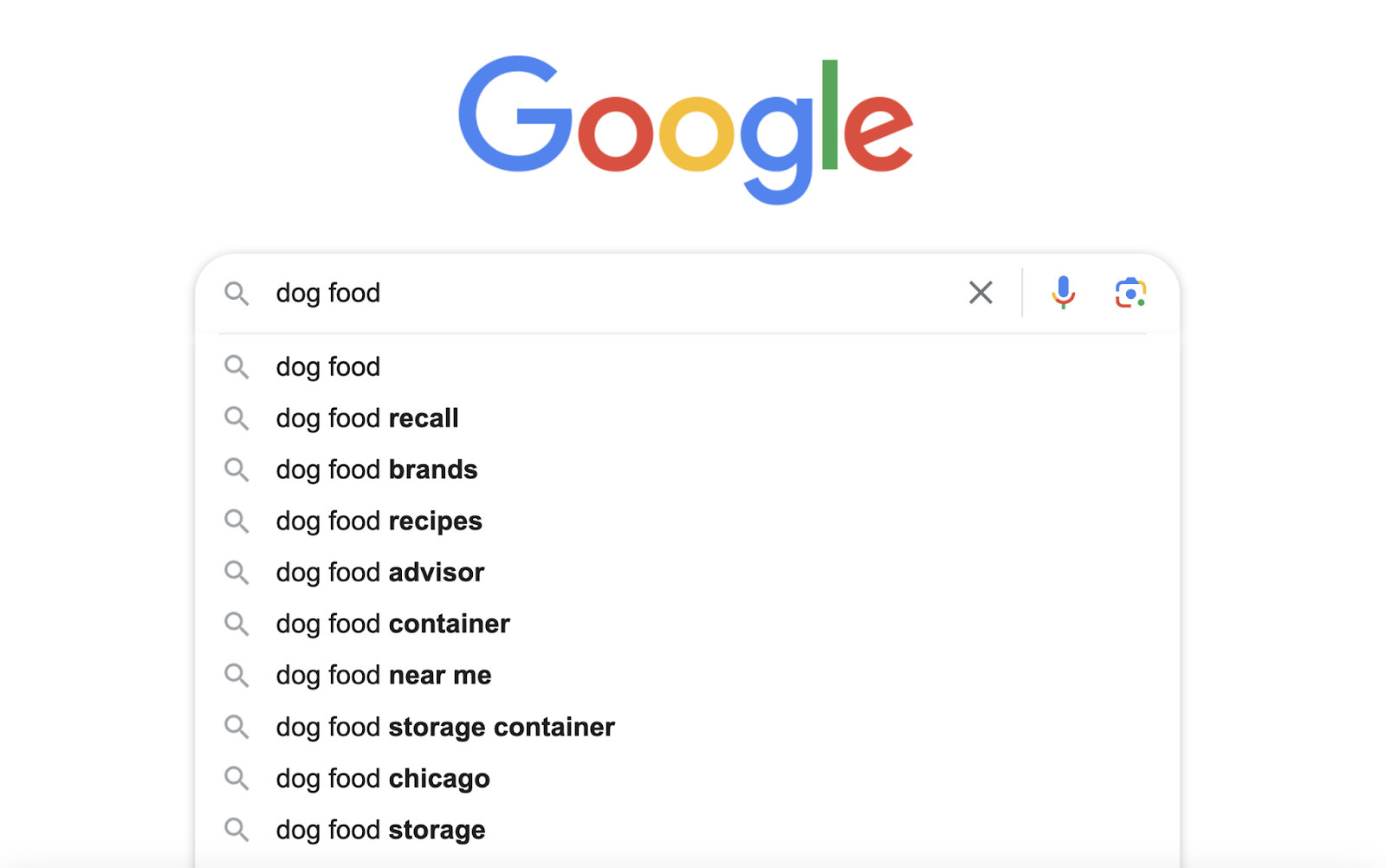Viewport: 1386px width, 868px height.
Task: Click the magnifier icon beside 'dog food brands'
Action: (236, 470)
